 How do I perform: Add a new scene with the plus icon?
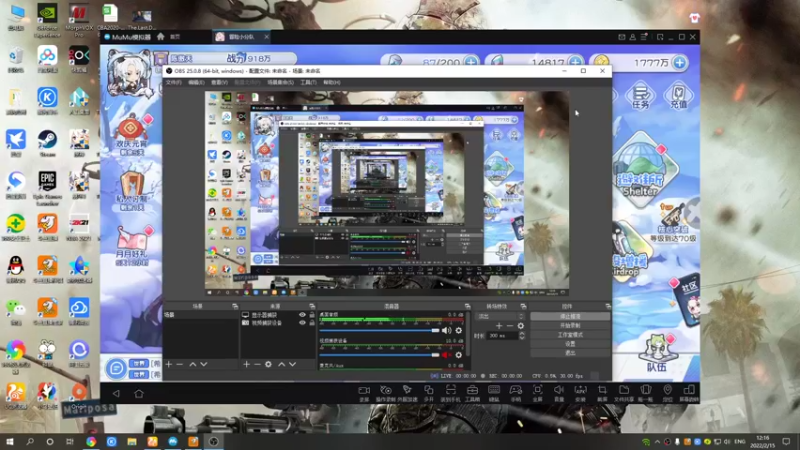pos(169,364)
